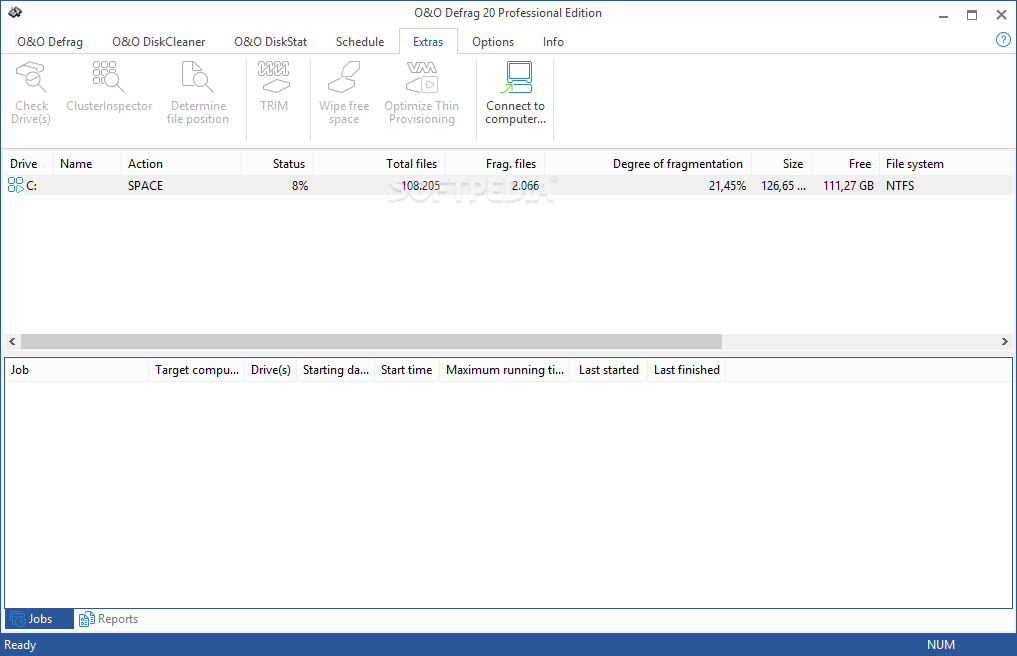1017x656 pixels.
Task: Open the O&O DiskCleaner tab
Action: 158,42
